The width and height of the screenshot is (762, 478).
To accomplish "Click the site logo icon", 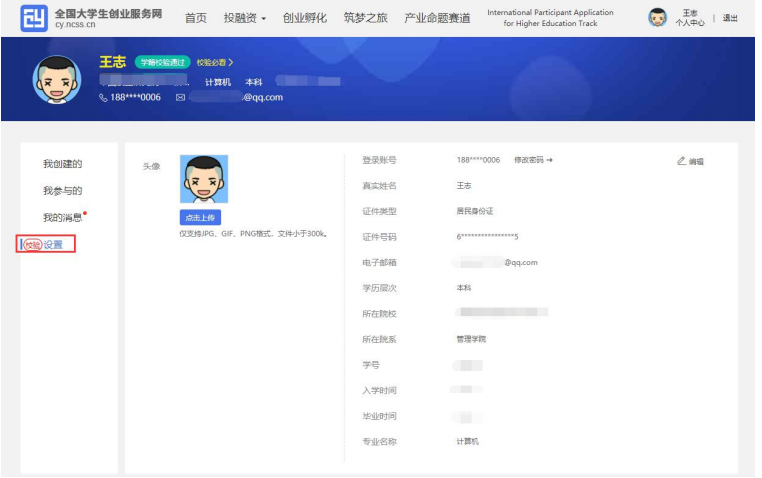I will coord(33,18).
